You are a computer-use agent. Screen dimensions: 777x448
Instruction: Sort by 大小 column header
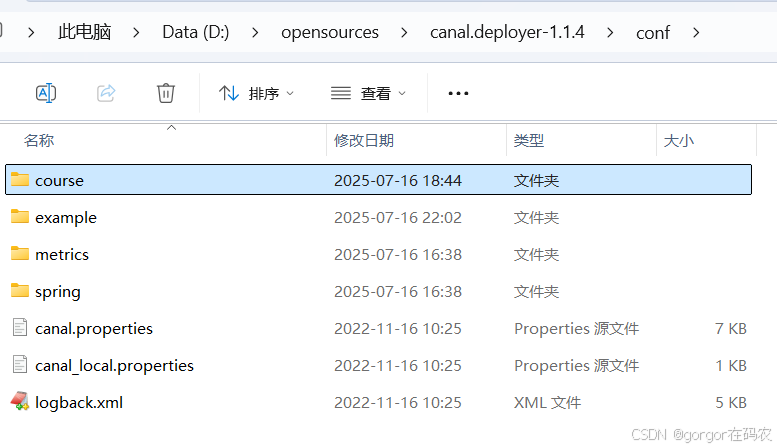click(678, 141)
